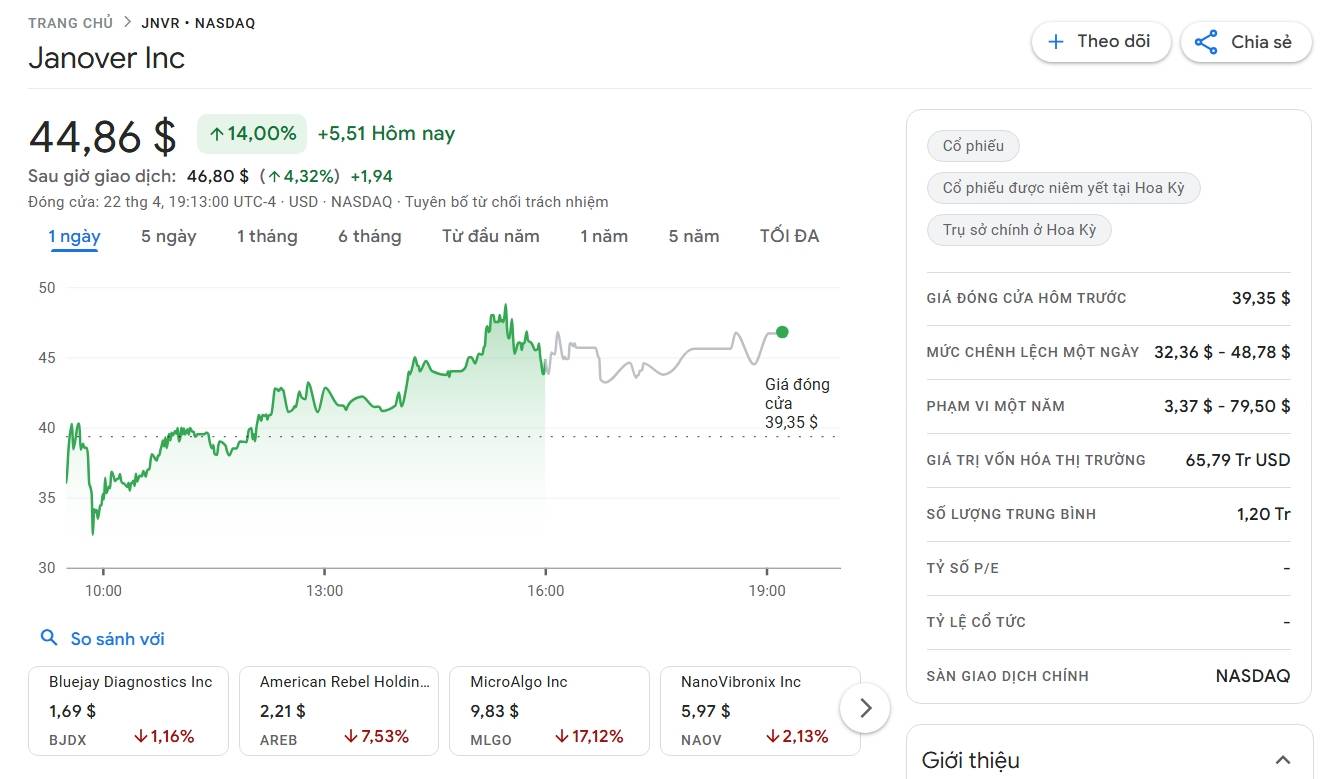1325x779 pixels.
Task: Click 3,37 $ - 79,50 $ year range value
Action: 1227,406
